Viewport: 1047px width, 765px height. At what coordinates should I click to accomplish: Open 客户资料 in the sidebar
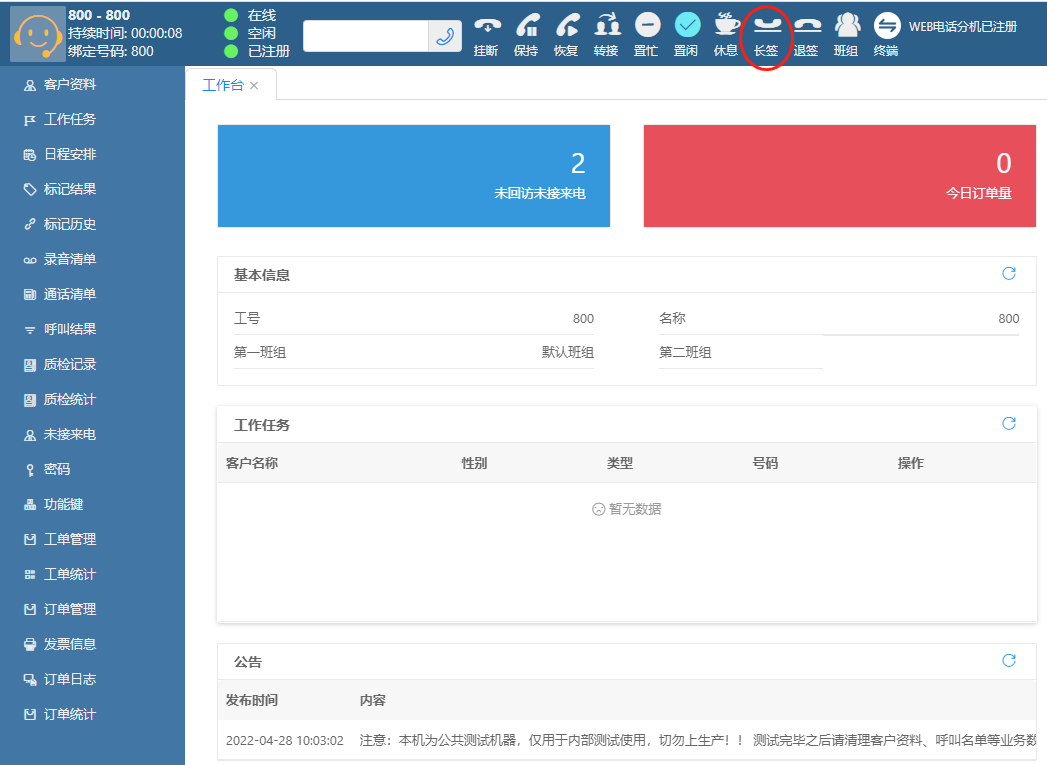tap(70, 85)
